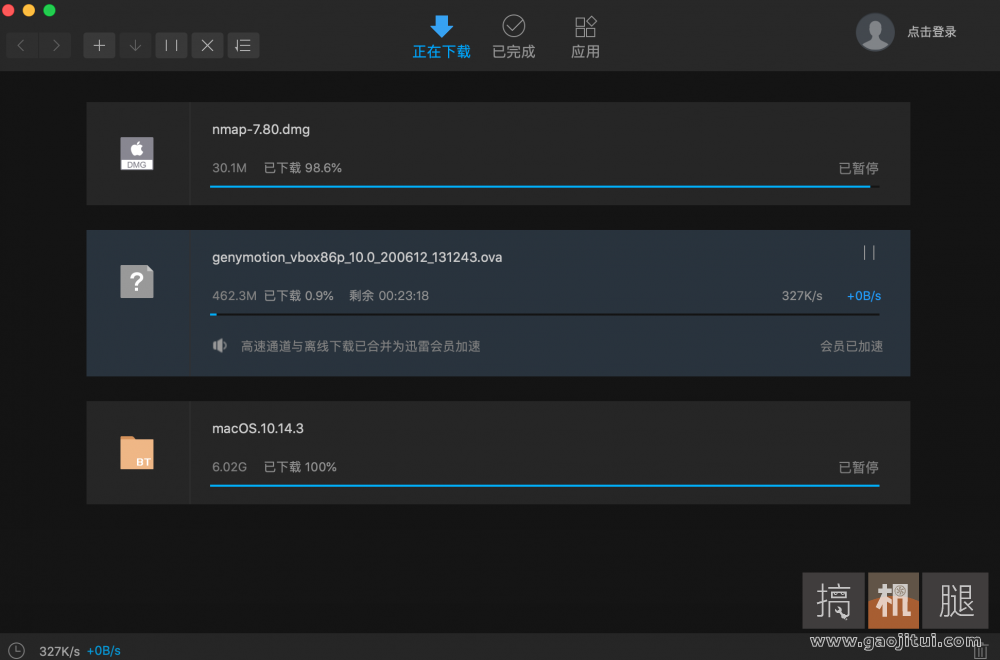Open the 应用 tab
This screenshot has height=660, width=1000.
click(x=585, y=37)
